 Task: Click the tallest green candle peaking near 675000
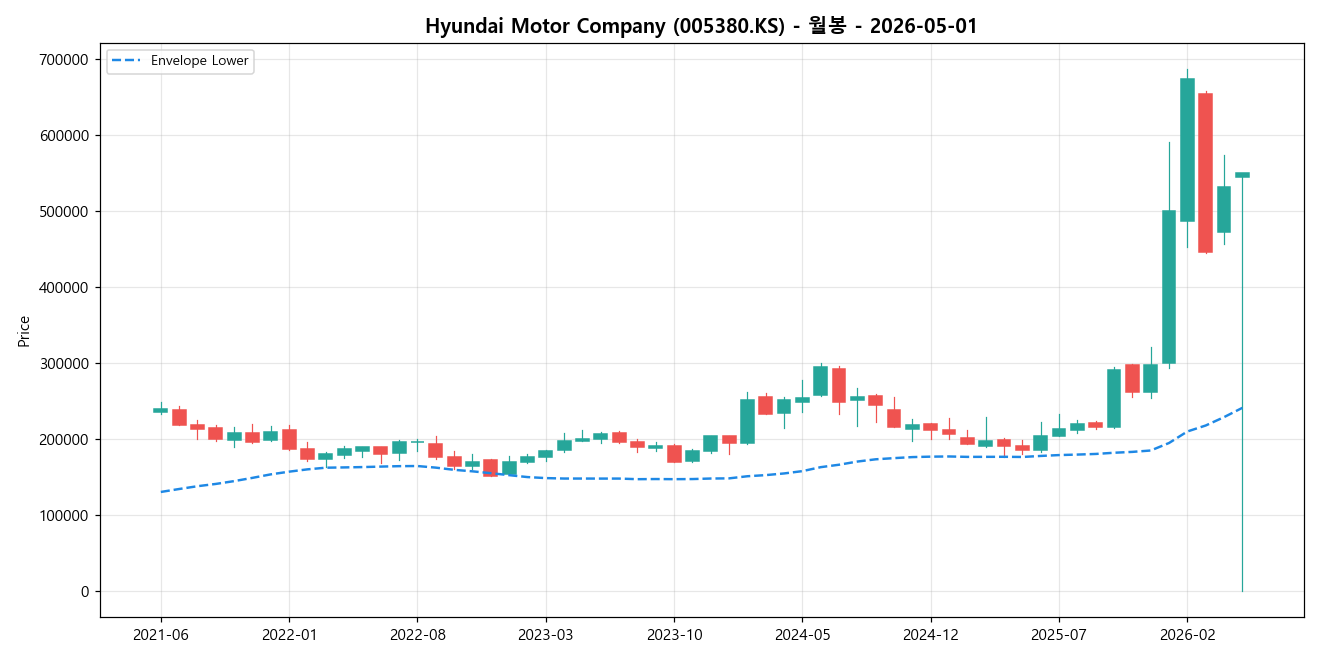pos(1187,150)
